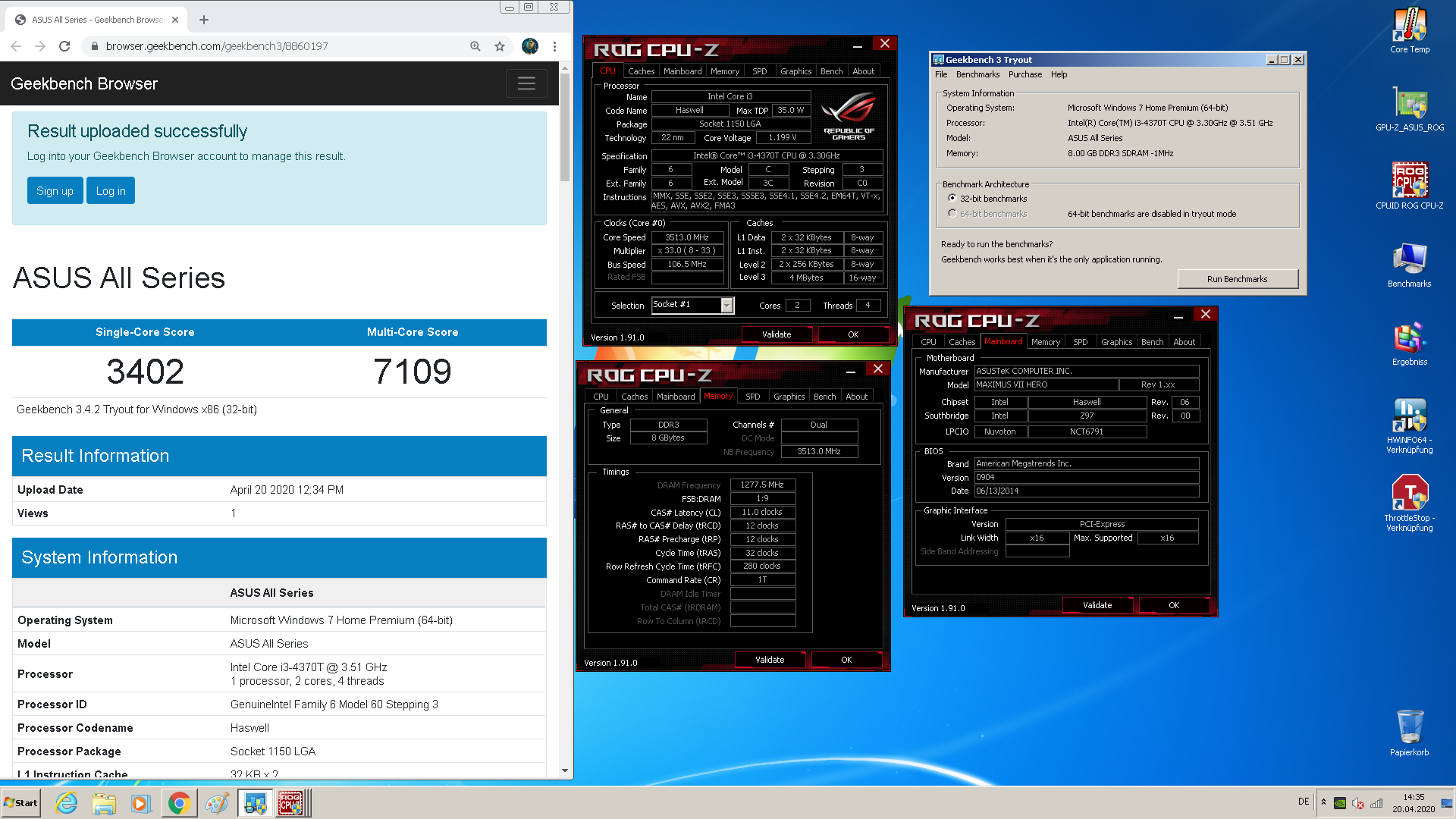Open Benchmarks menu in Geekbench 3
1456x819 pixels.
pos(977,74)
